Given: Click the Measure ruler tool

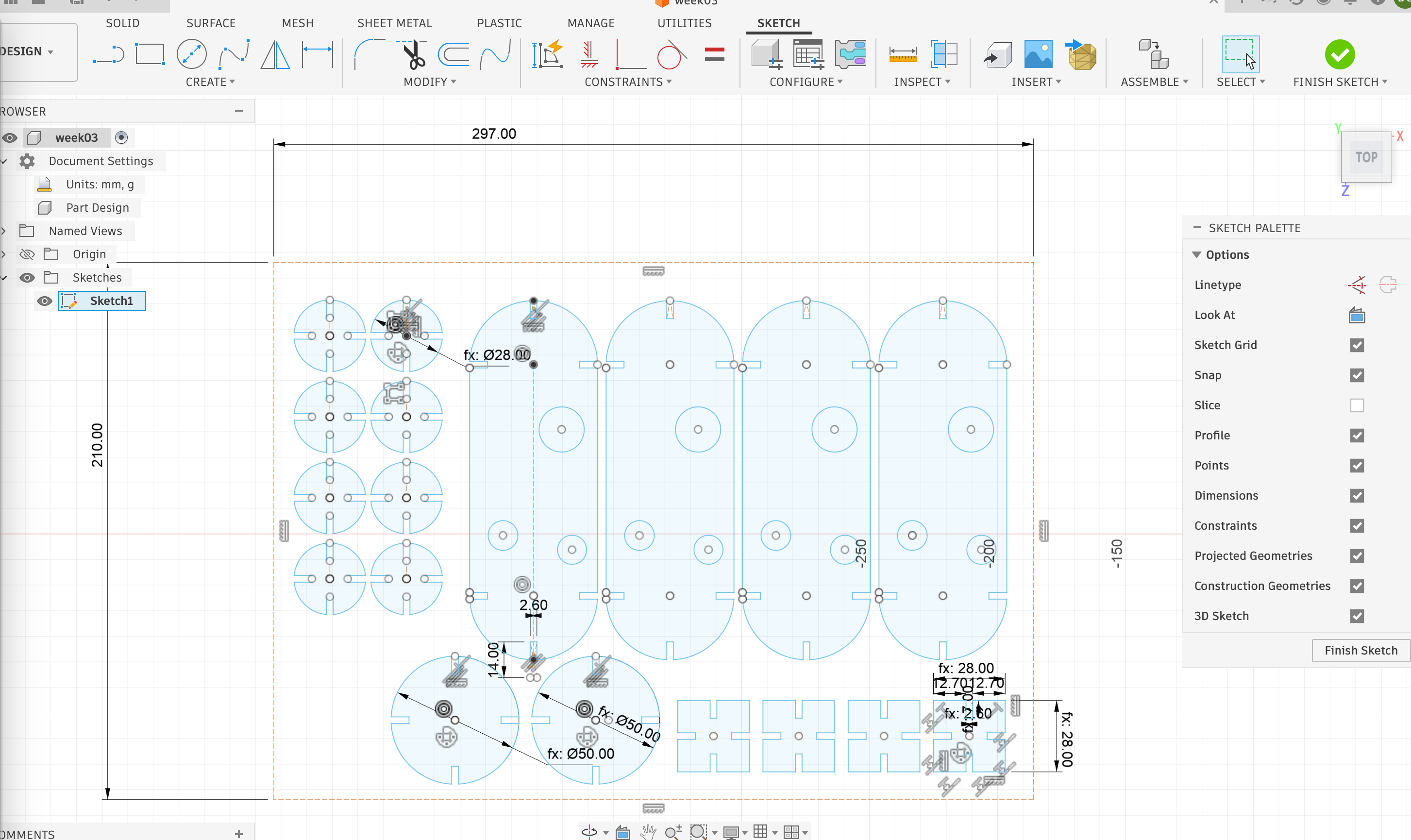Looking at the screenshot, I should 903,55.
